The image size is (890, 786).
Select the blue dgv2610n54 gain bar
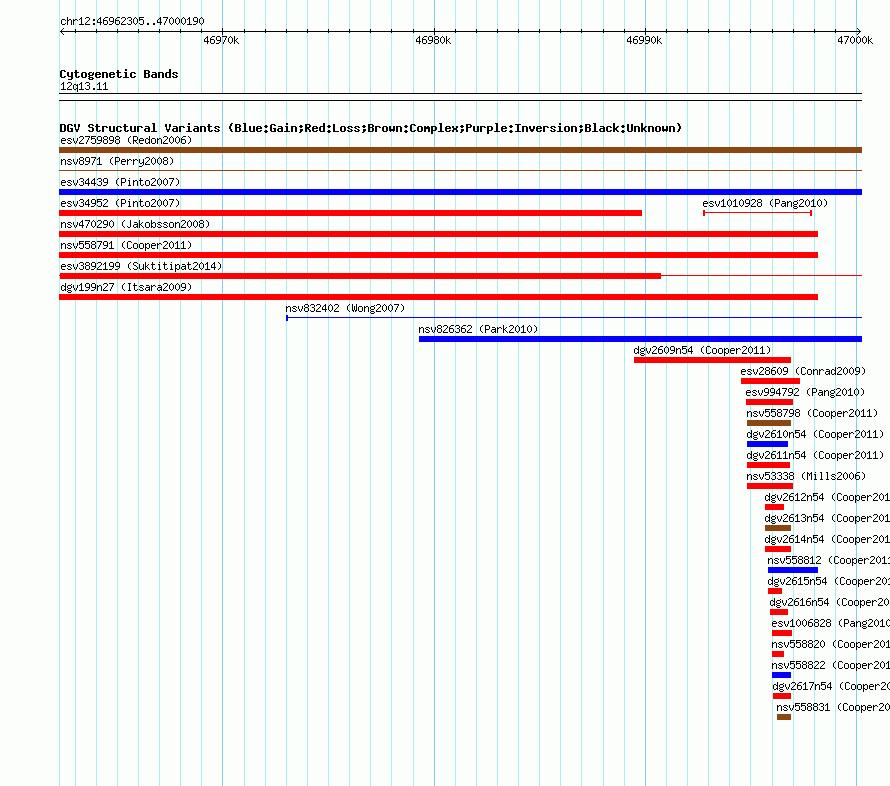coord(767,444)
